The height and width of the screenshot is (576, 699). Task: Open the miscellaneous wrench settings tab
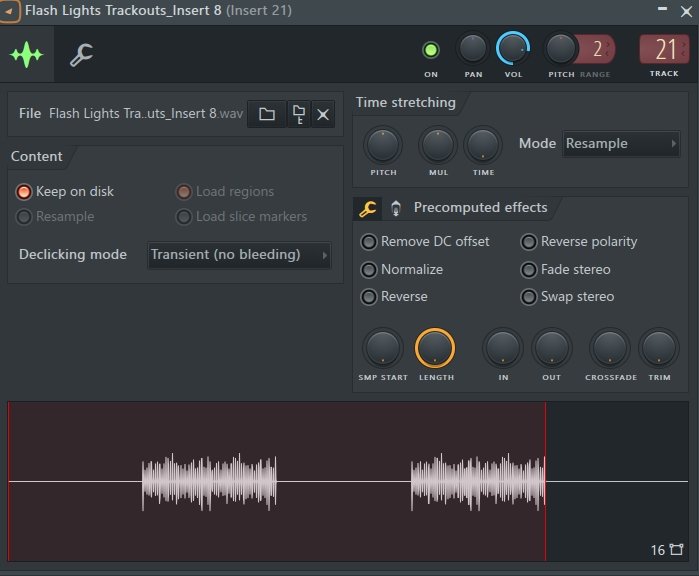click(81, 55)
